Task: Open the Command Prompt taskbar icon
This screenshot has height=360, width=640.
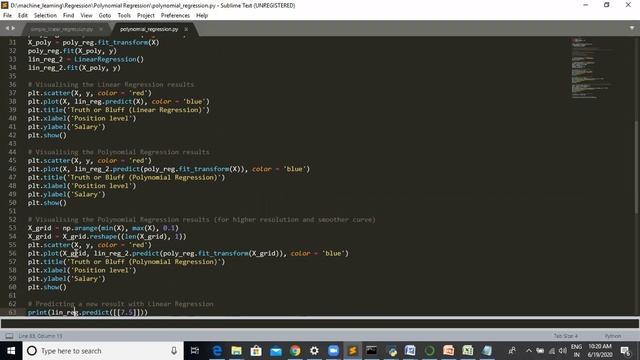Action: (x=371, y=350)
